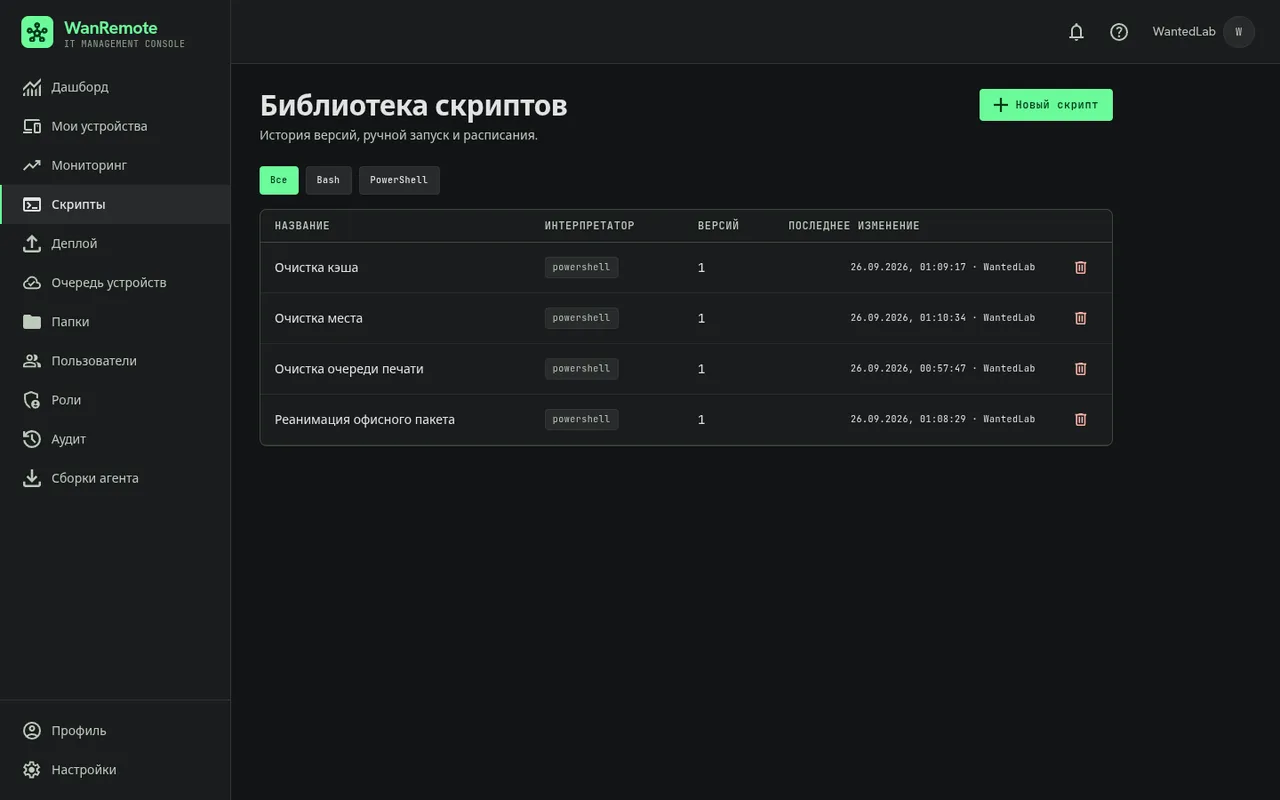Click timestamp 26.09.2026, 01:09:17
Image resolution: width=1280 pixels, height=800 pixels.
pyautogui.click(x=908, y=267)
